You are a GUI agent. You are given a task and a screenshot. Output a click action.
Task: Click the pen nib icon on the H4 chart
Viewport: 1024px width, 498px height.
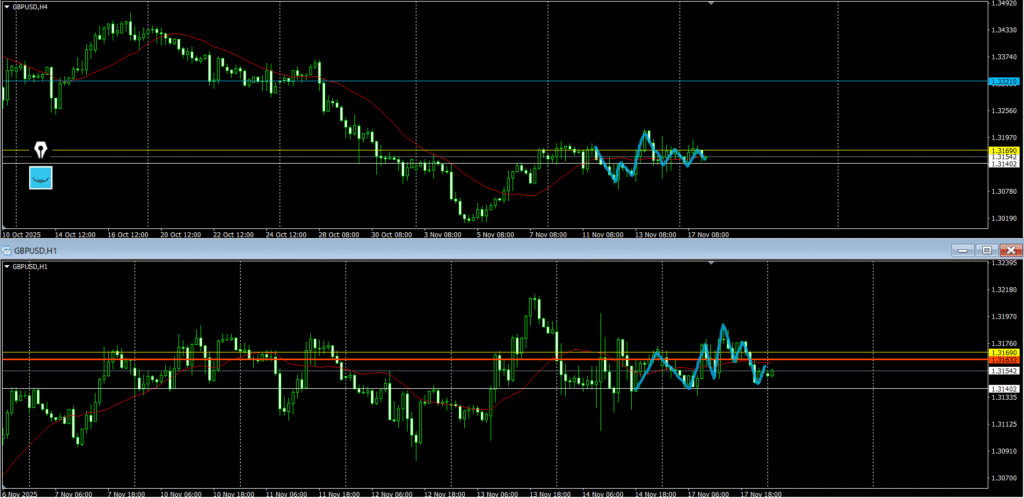[x=41, y=151]
